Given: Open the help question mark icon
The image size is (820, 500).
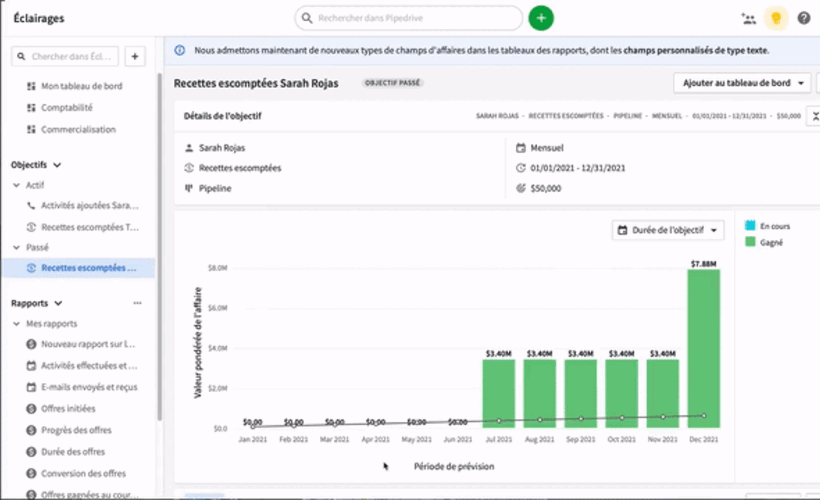Looking at the screenshot, I should [x=804, y=18].
